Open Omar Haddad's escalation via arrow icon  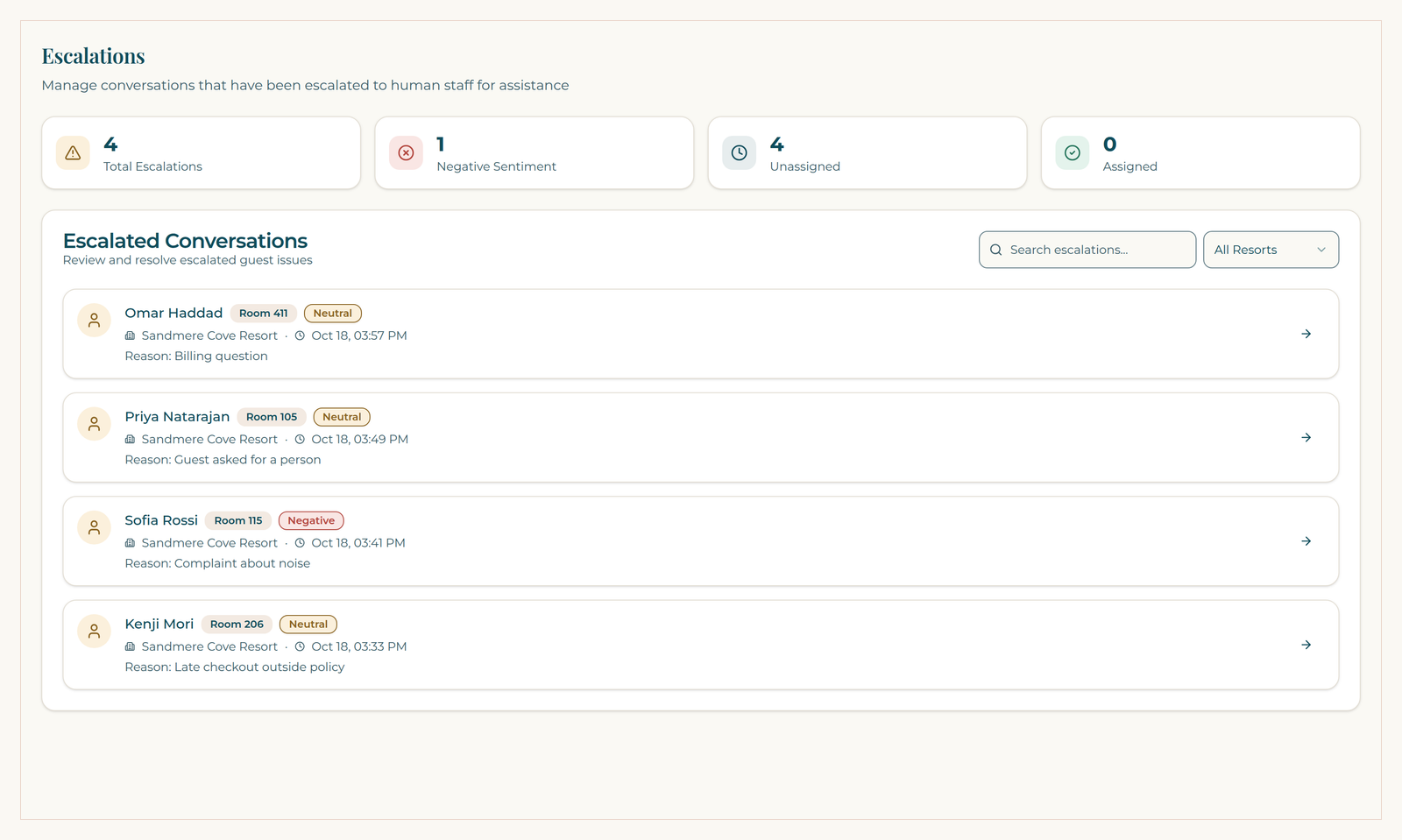point(1306,334)
